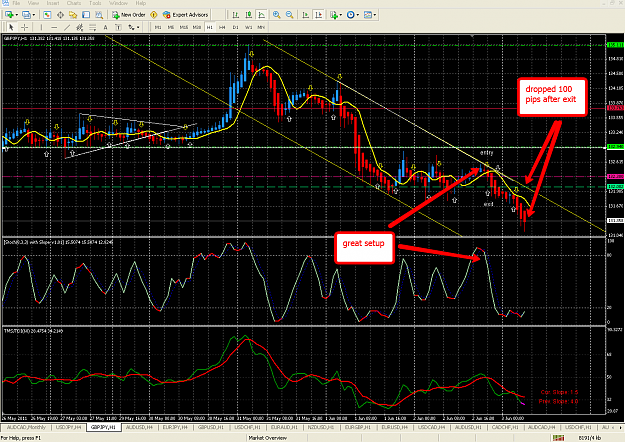Toggle the H4 timeframe button
This screenshot has width=625, height=442.
coord(222,27)
